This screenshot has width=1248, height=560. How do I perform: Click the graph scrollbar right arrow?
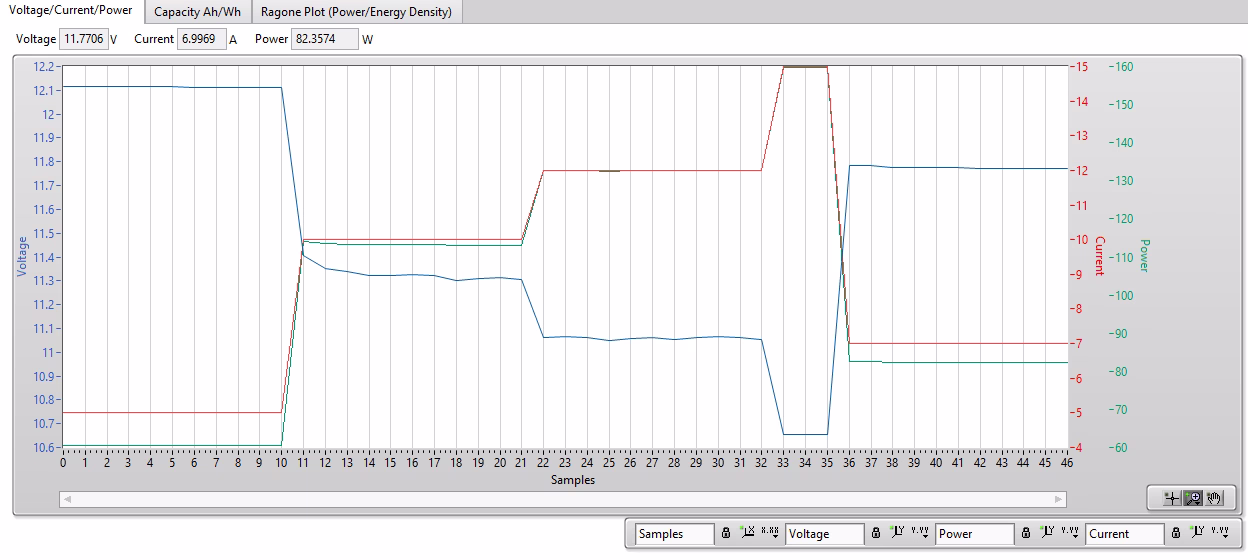pyautogui.click(x=1059, y=498)
